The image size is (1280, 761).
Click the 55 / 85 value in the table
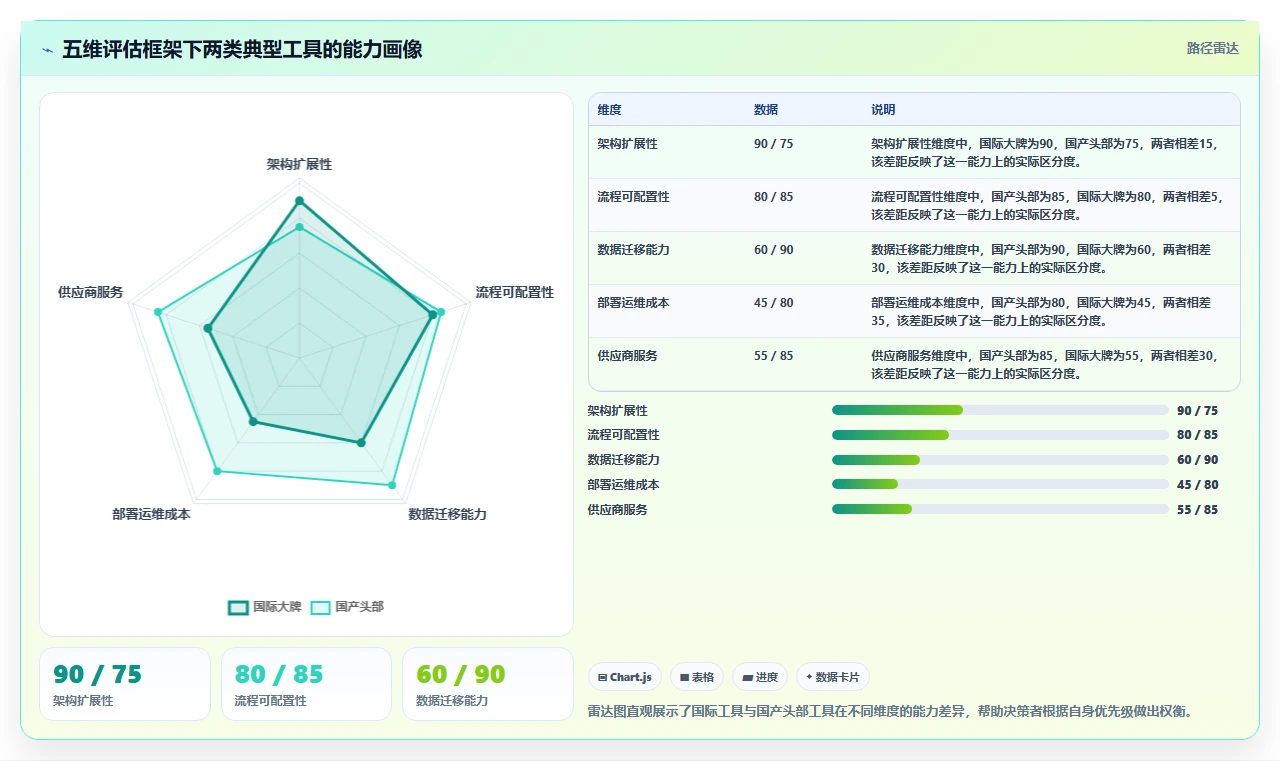click(773, 356)
